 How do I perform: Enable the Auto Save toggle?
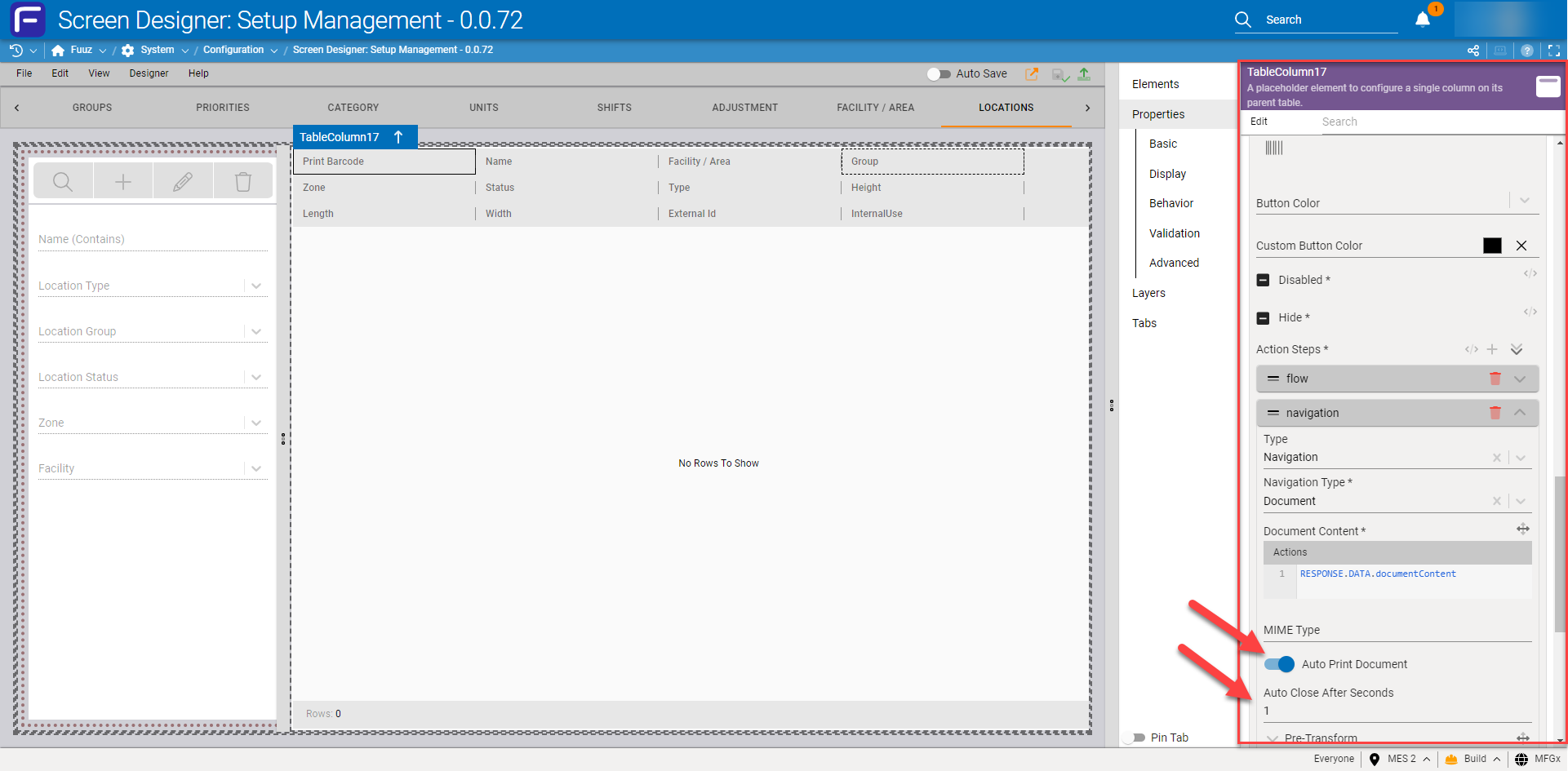click(x=939, y=74)
